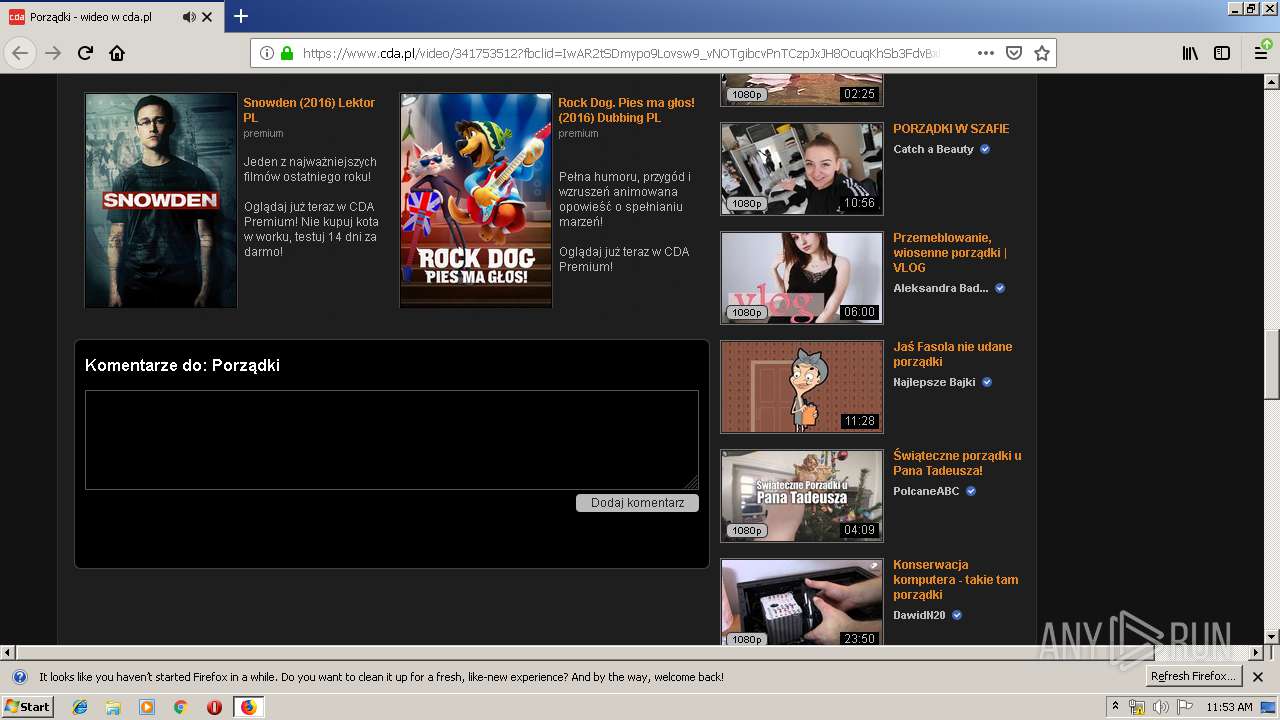
Task: Reload the current page
Action: pos(85,53)
